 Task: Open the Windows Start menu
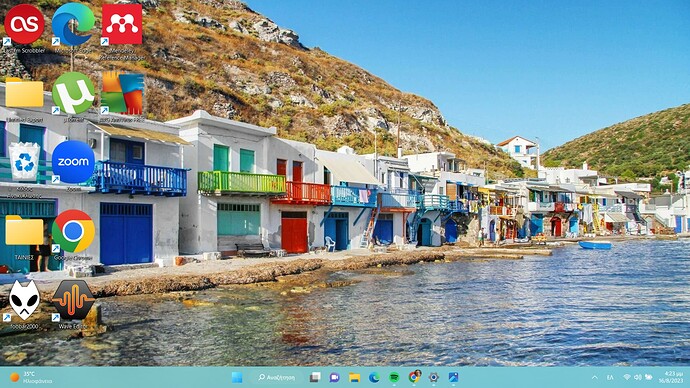pos(237,377)
